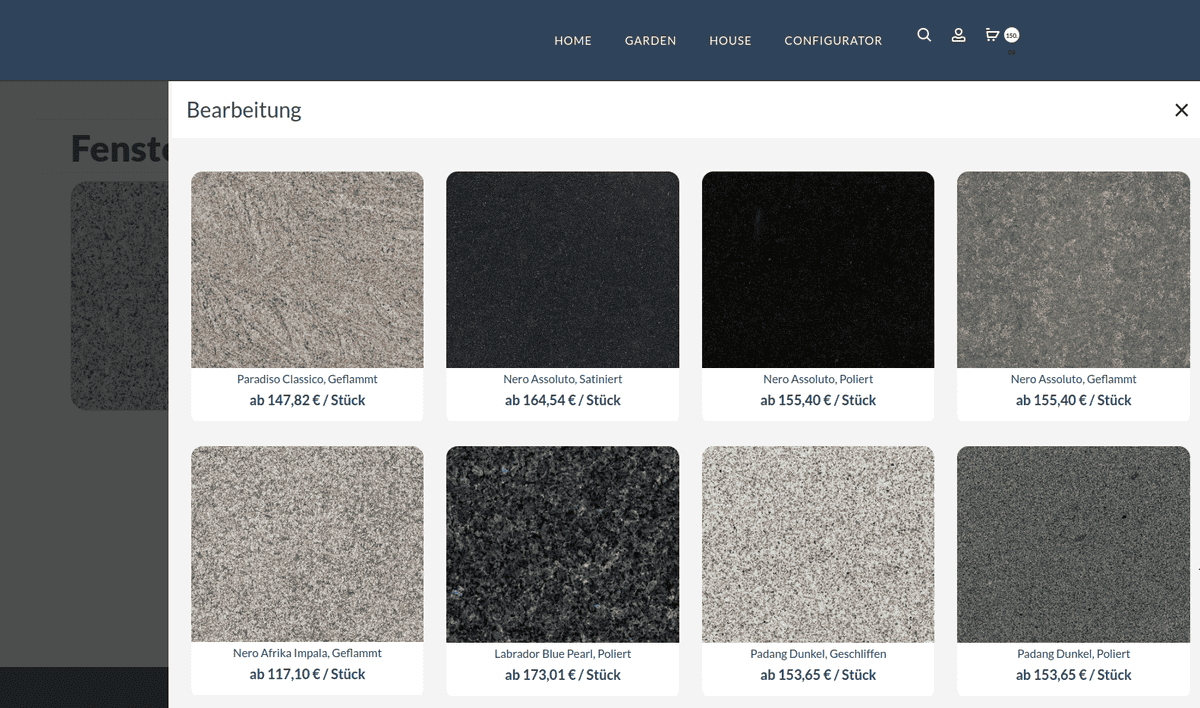Click the Labrador Blue Pearl, Poliert label
This screenshot has height=708, width=1200.
click(x=562, y=654)
